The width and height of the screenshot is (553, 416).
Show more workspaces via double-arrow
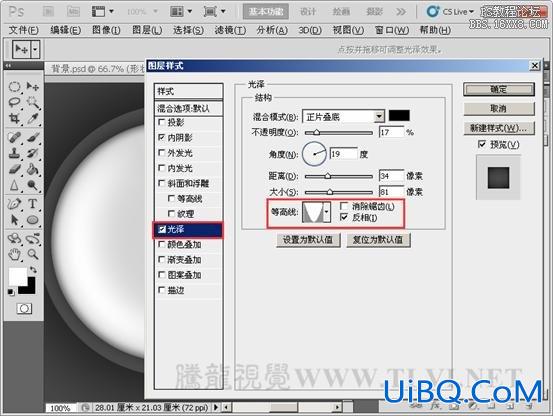click(x=401, y=12)
